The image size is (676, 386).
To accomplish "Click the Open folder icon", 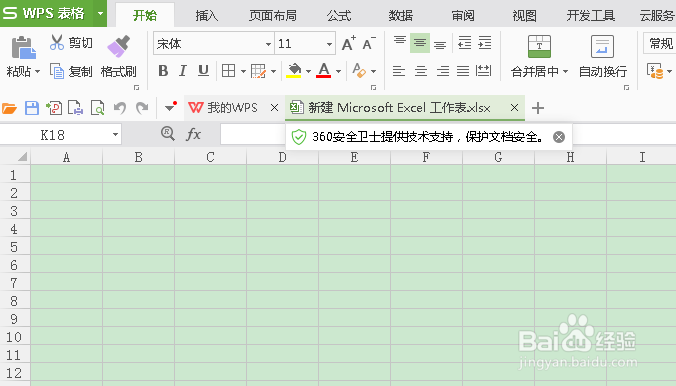I will pyautogui.click(x=9, y=108).
